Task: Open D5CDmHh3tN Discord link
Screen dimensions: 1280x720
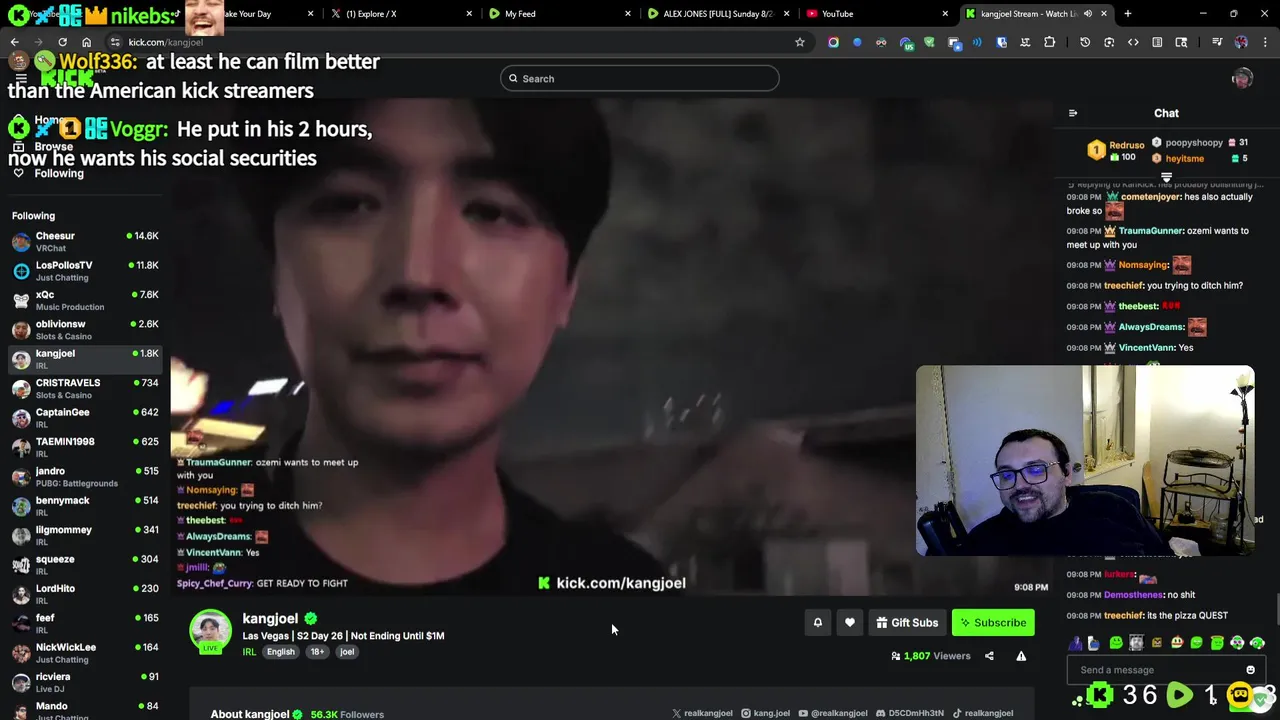Action: (x=909, y=713)
